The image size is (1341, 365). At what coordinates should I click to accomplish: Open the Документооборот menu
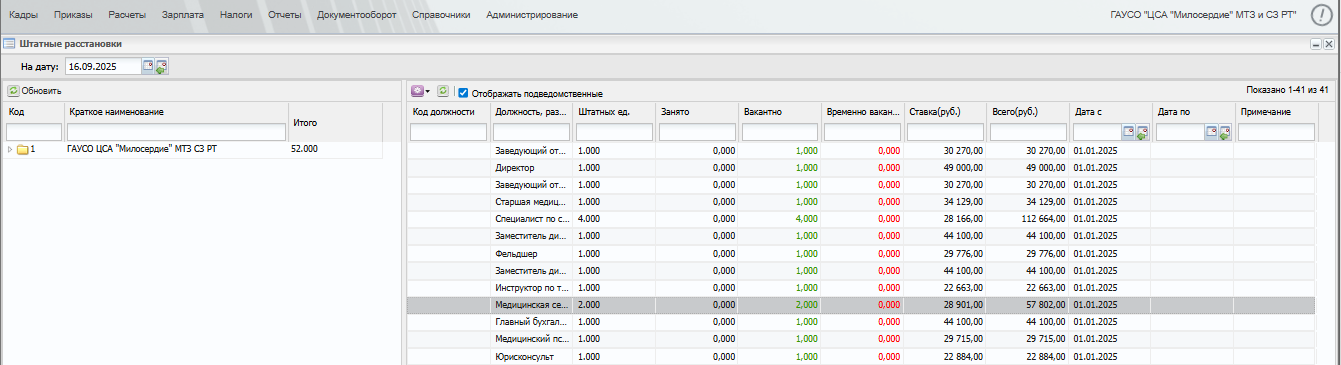(356, 15)
